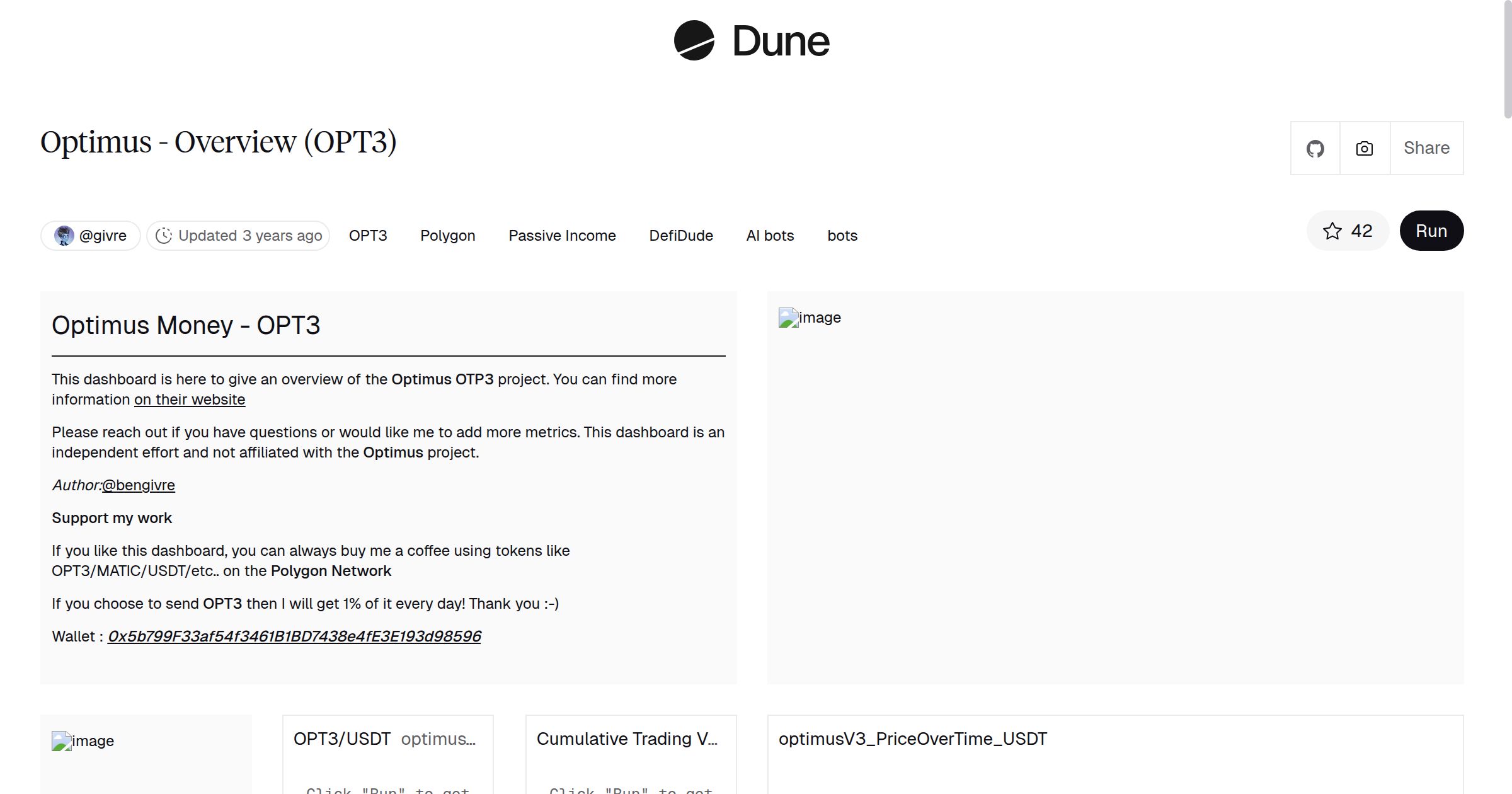Click the @givre author avatar

coord(64,236)
